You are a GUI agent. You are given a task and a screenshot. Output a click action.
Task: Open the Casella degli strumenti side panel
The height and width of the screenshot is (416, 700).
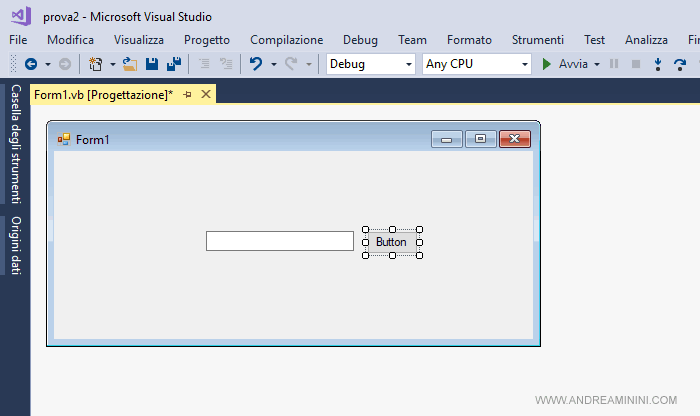(15, 144)
